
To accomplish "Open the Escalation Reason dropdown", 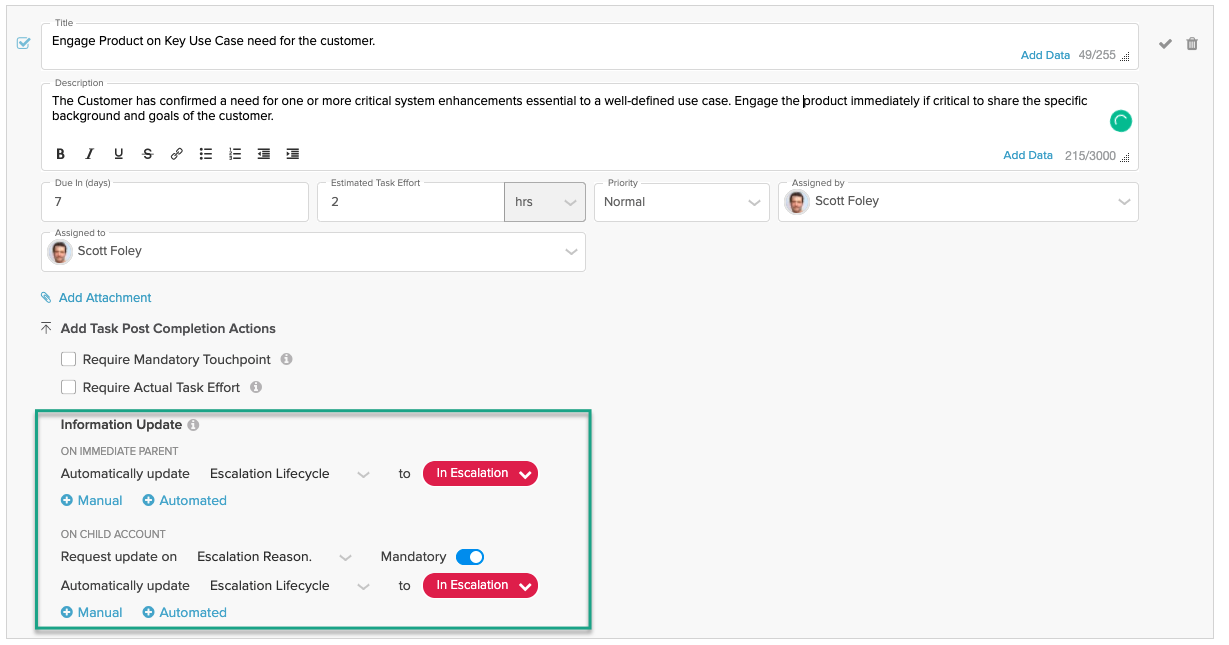I will pyautogui.click(x=274, y=557).
